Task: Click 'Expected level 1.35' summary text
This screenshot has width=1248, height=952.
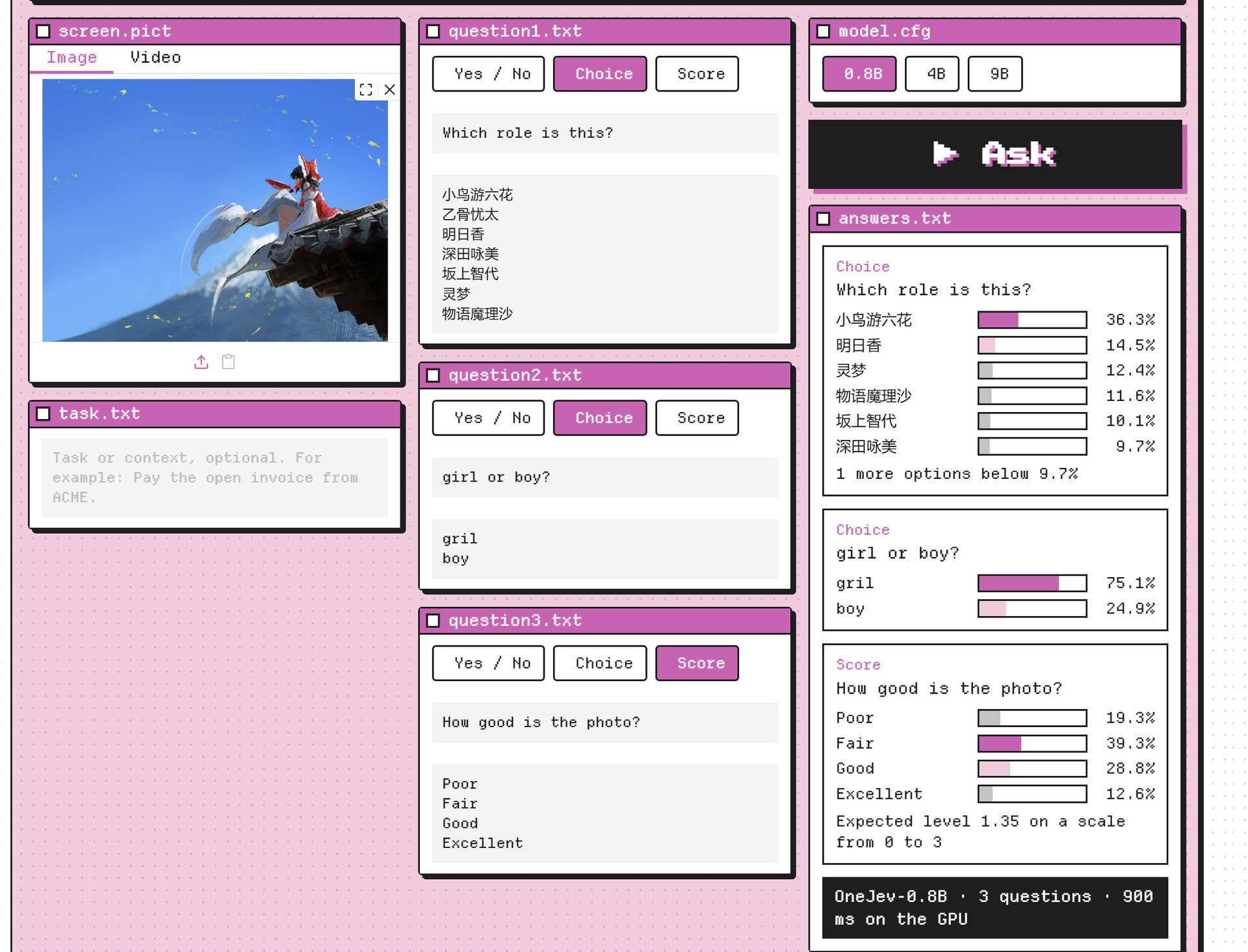Action: coord(980,832)
